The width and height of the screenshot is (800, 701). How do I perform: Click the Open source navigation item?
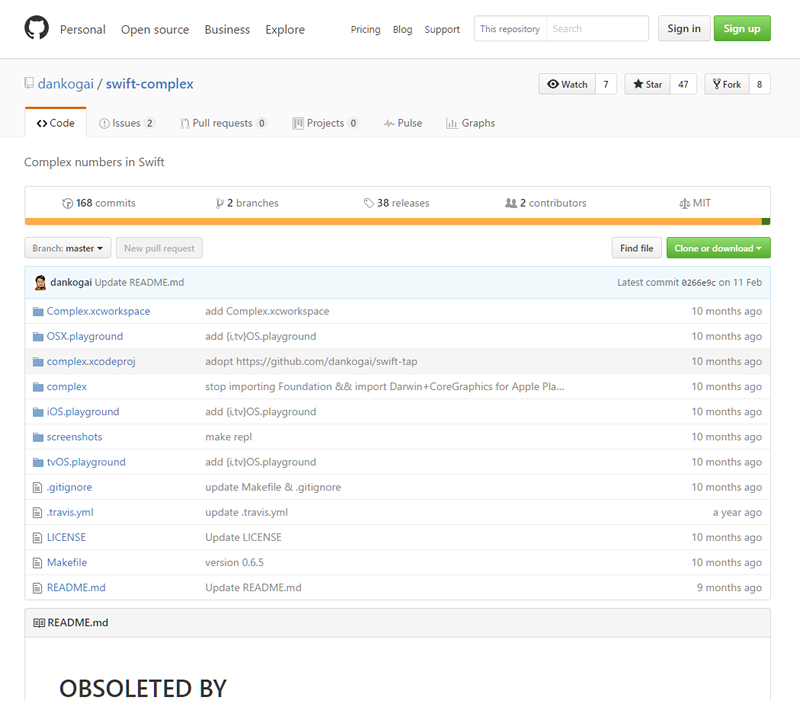click(x=155, y=30)
